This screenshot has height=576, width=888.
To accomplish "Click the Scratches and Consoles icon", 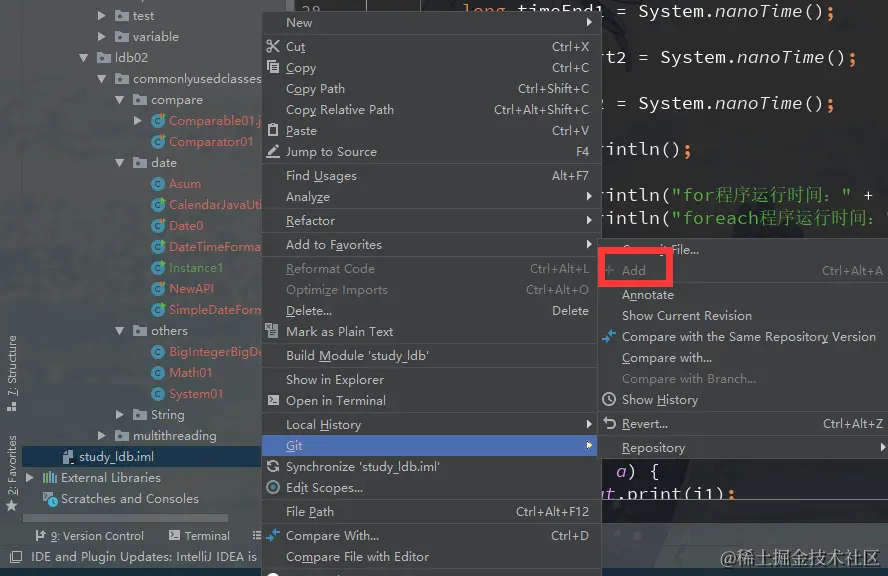I will (50, 499).
